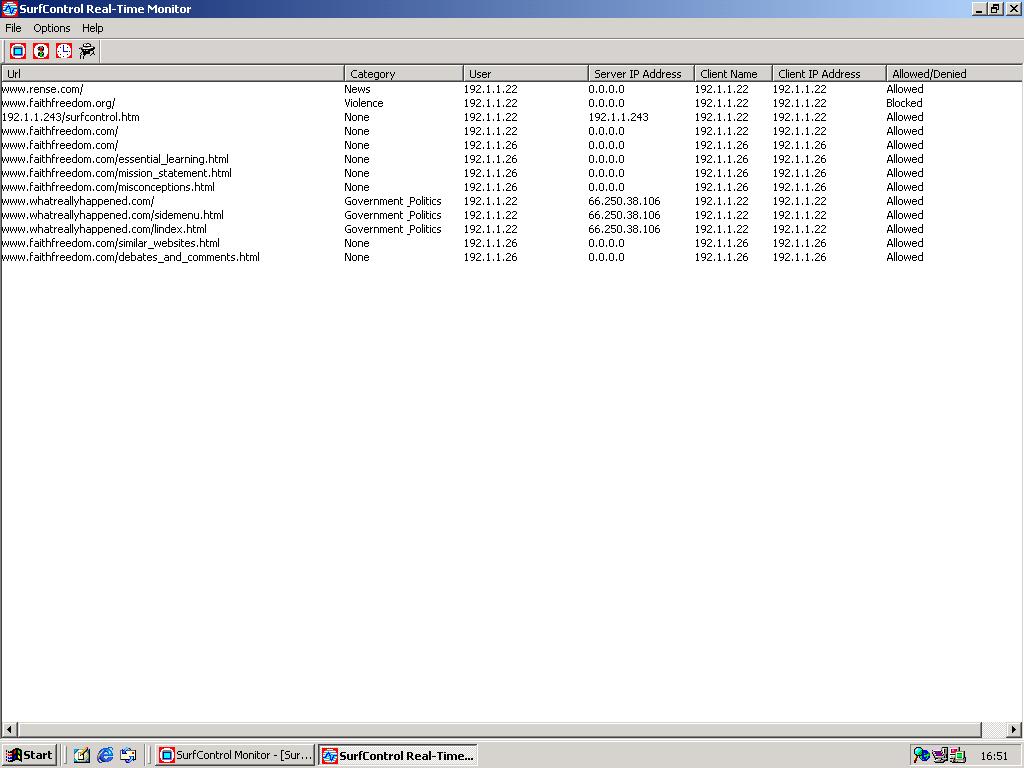Select the mission_statement.html url row
Screen dimensions: 1024x768
click(116, 173)
